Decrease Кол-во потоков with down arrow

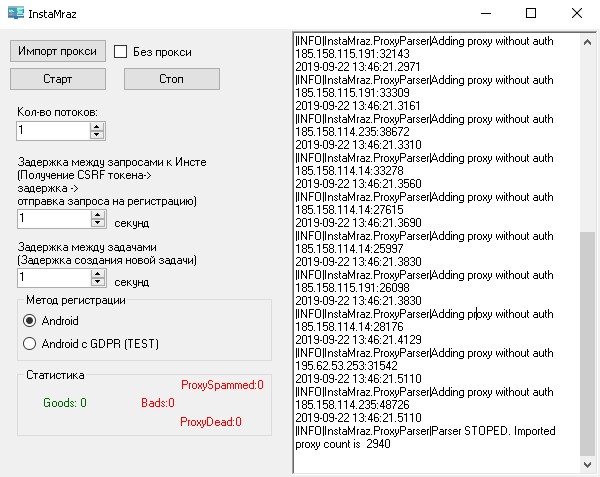(x=97, y=134)
